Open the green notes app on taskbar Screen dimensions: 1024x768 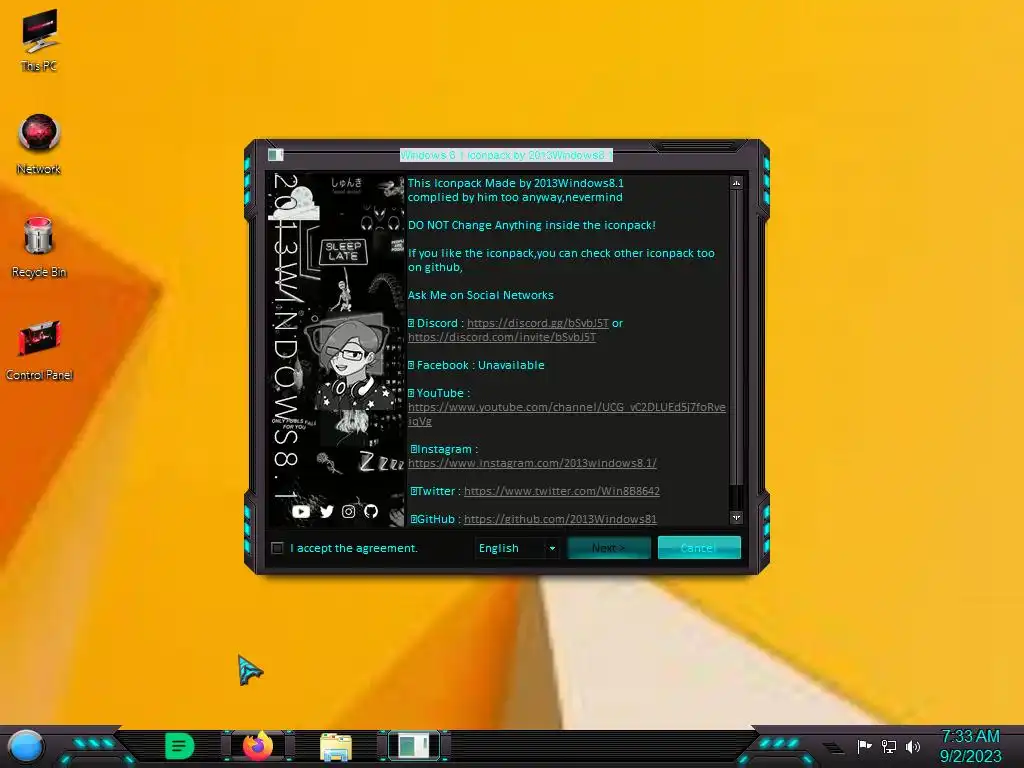coord(180,746)
